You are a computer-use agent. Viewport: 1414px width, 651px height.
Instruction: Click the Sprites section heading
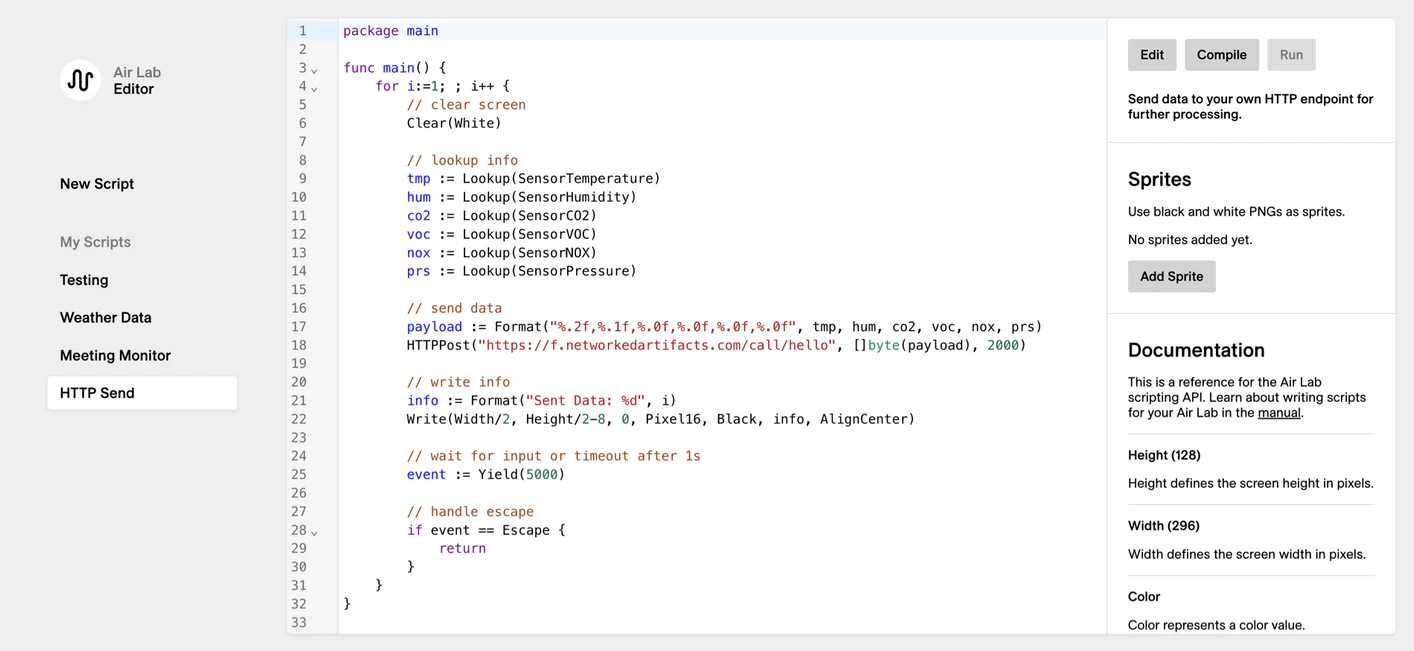click(x=1159, y=179)
